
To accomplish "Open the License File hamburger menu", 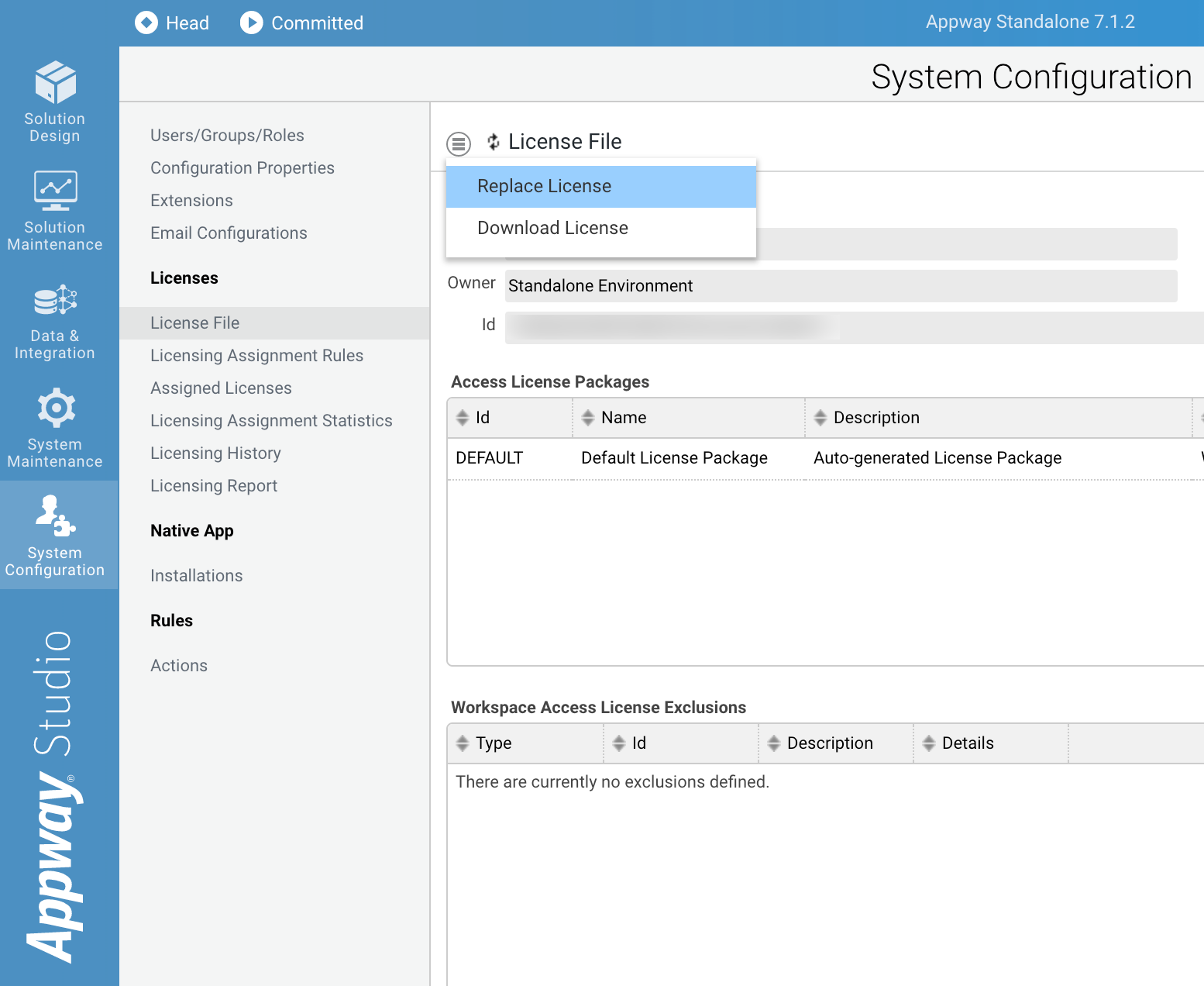I will pyautogui.click(x=458, y=143).
